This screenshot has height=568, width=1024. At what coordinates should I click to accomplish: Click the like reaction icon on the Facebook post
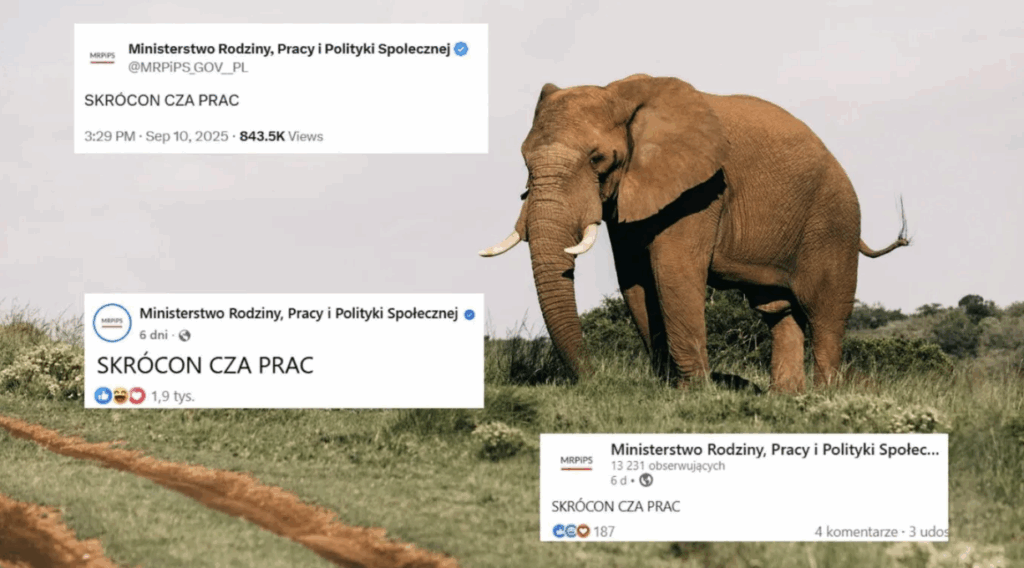tap(103, 396)
